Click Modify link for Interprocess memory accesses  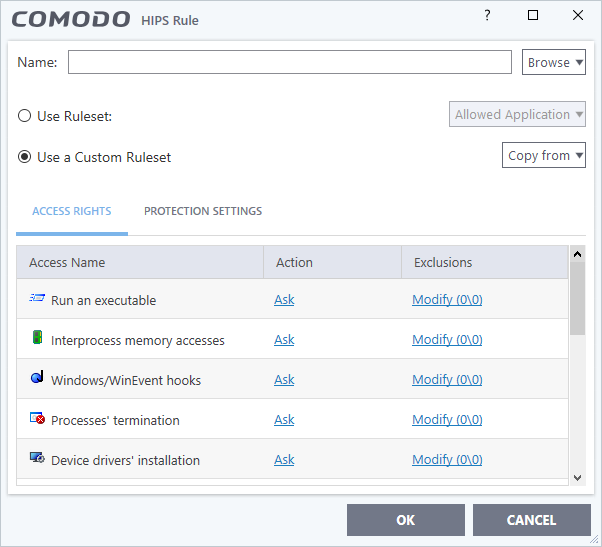447,340
